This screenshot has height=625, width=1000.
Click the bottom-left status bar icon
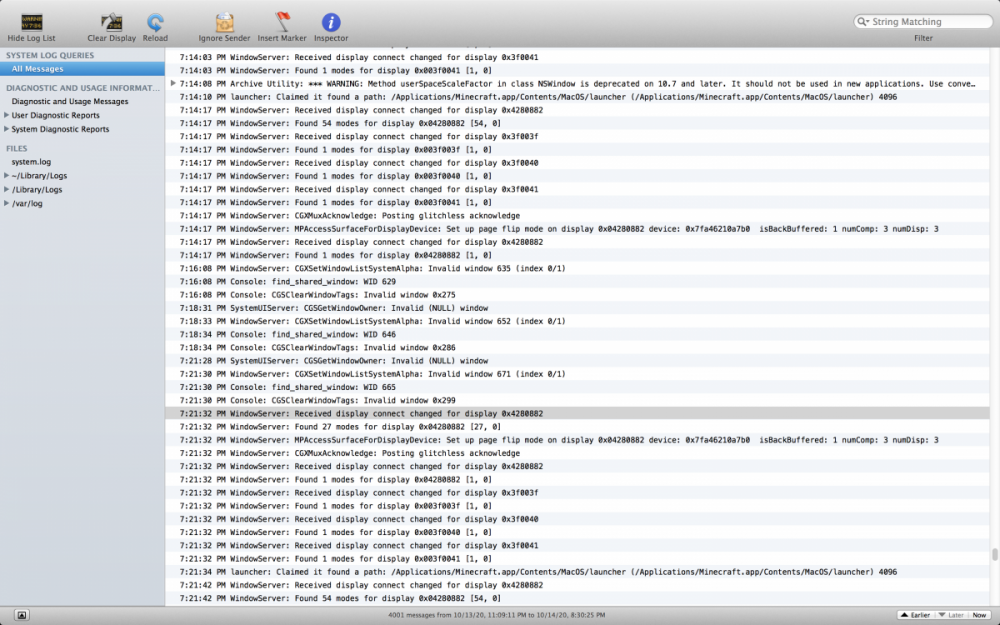coord(22,615)
